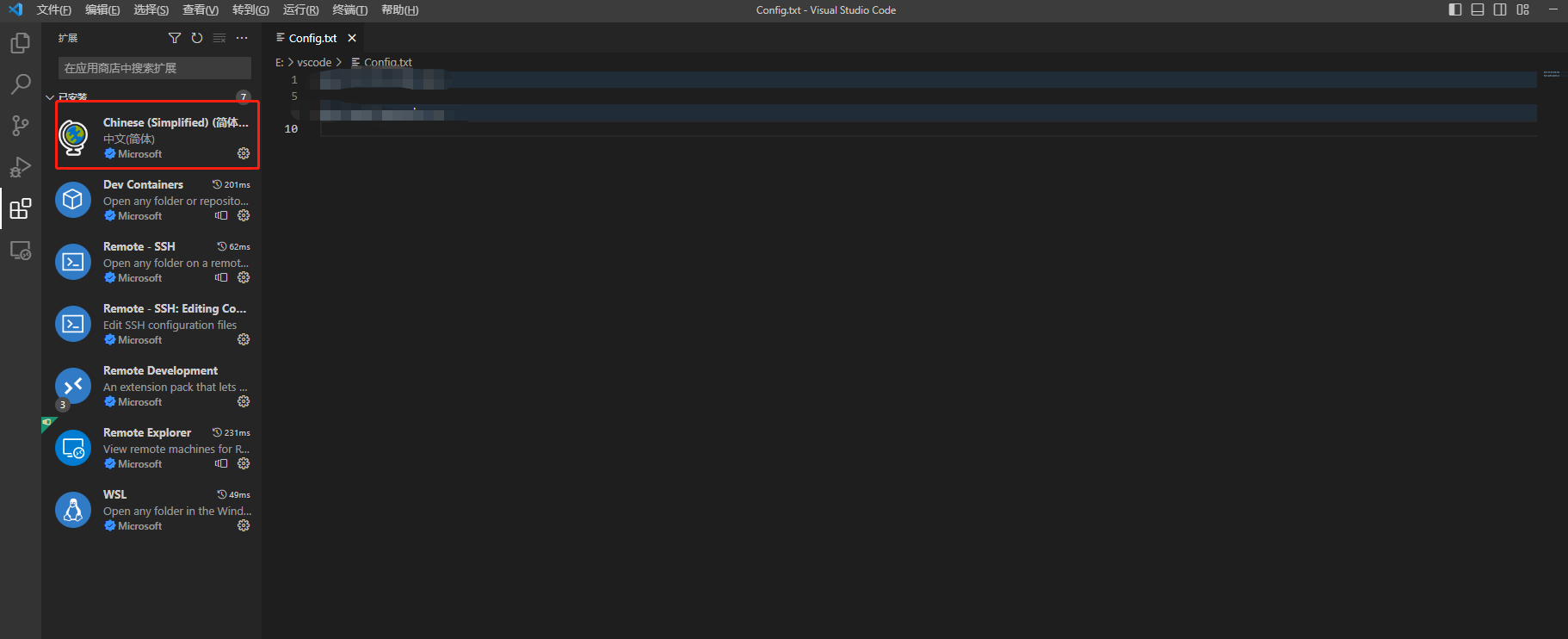Image resolution: width=1568 pixels, height=639 pixels.
Task: Clear extensions search results icon
Action: click(219, 38)
